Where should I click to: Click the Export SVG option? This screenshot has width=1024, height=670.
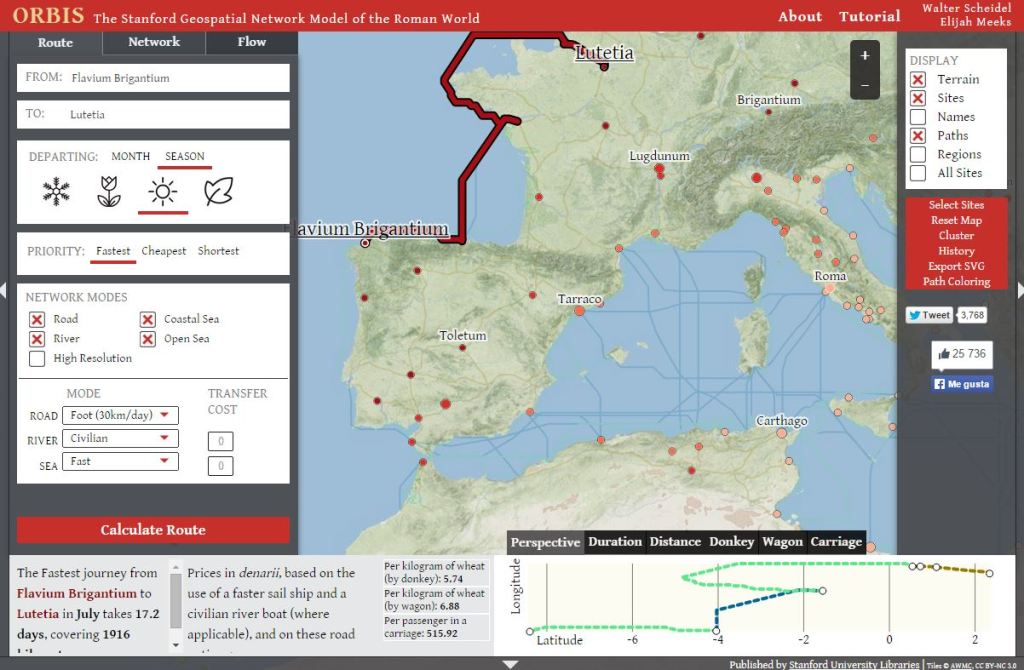(x=956, y=266)
